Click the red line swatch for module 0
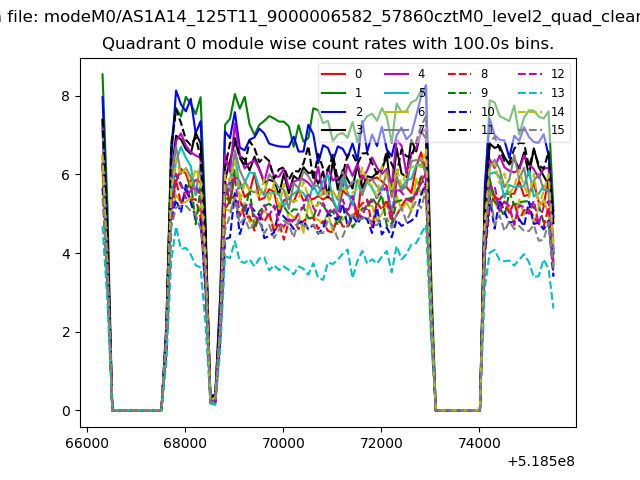Screen dimensions: 640x480 point(333,74)
